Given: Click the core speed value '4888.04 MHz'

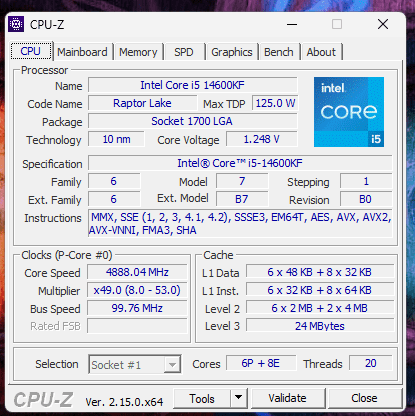Looking at the screenshot, I should click(x=137, y=272).
